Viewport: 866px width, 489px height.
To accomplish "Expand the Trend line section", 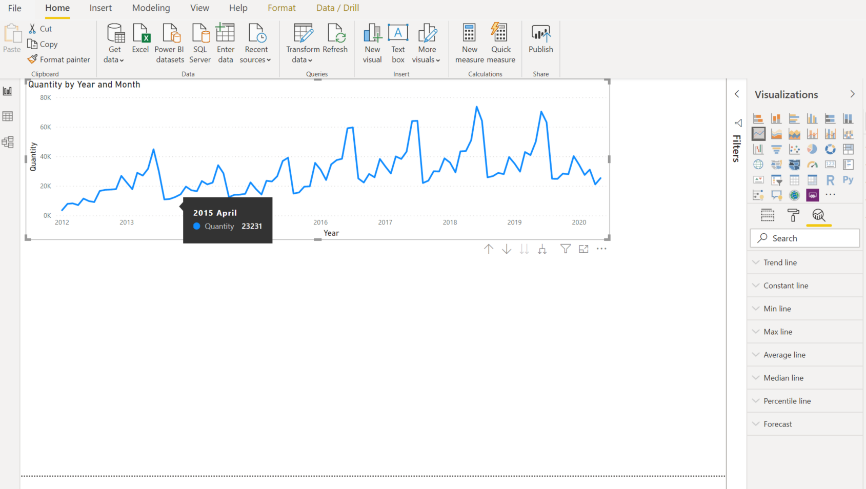I will pos(806,262).
